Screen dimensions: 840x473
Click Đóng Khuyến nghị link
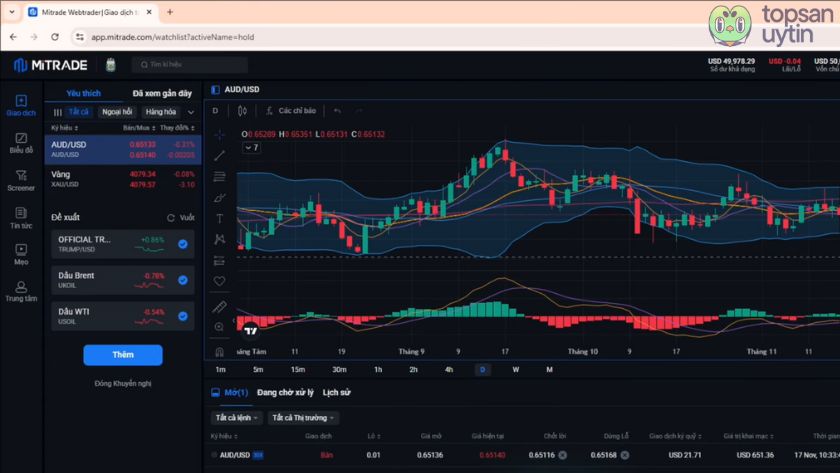[123, 384]
